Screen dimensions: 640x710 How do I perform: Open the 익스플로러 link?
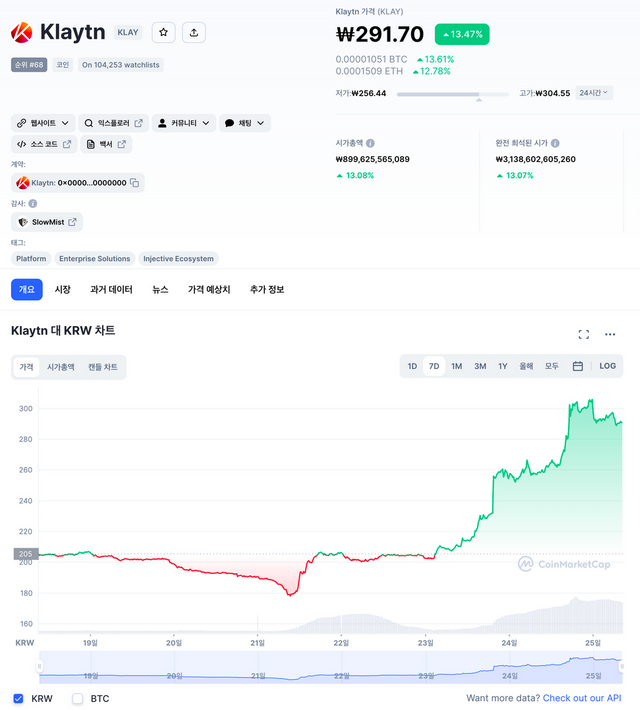[114, 123]
